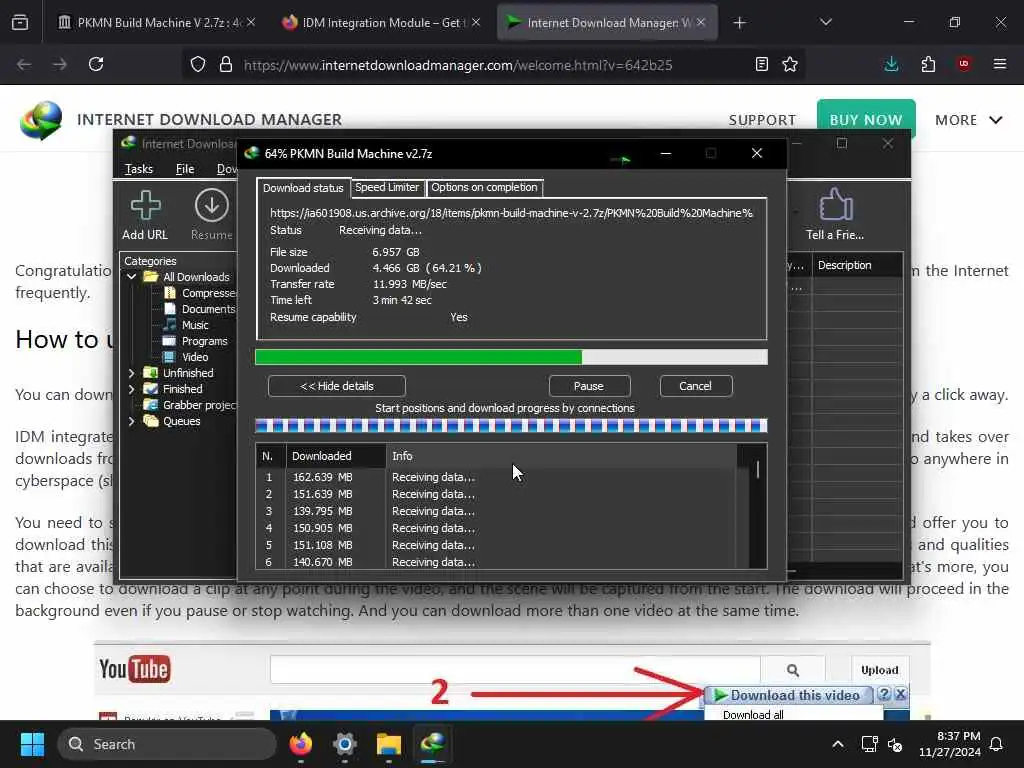Click the BUY NOW button
This screenshot has height=768, width=1024.
pyautogui.click(x=866, y=120)
